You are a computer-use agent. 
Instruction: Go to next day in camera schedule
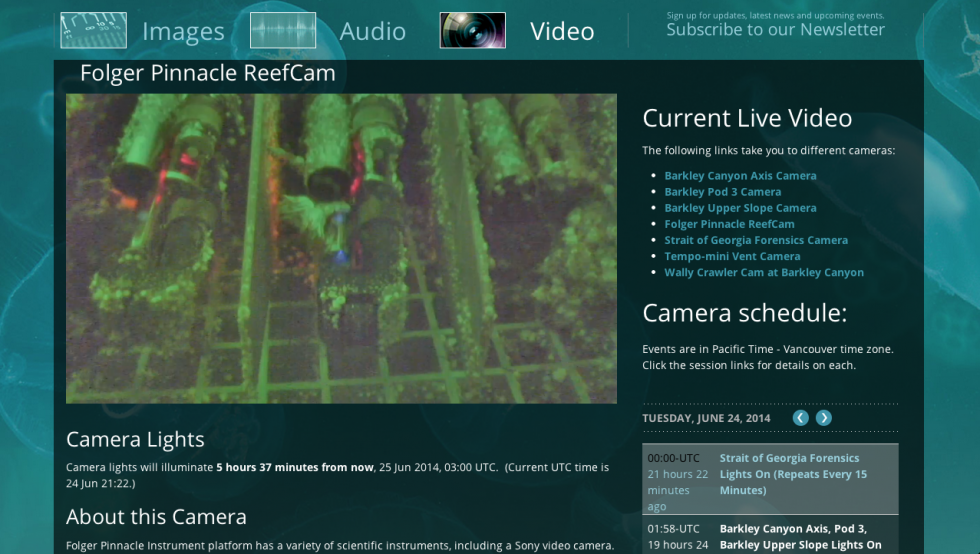824,418
